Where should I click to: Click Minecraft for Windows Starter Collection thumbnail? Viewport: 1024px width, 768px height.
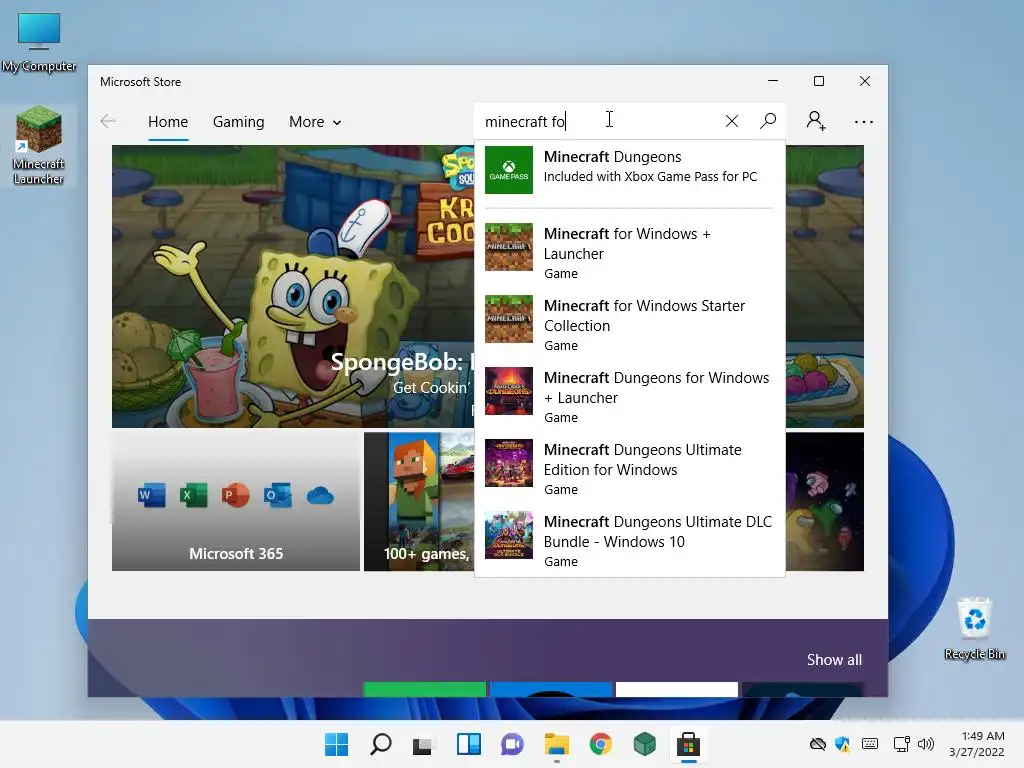coord(509,319)
